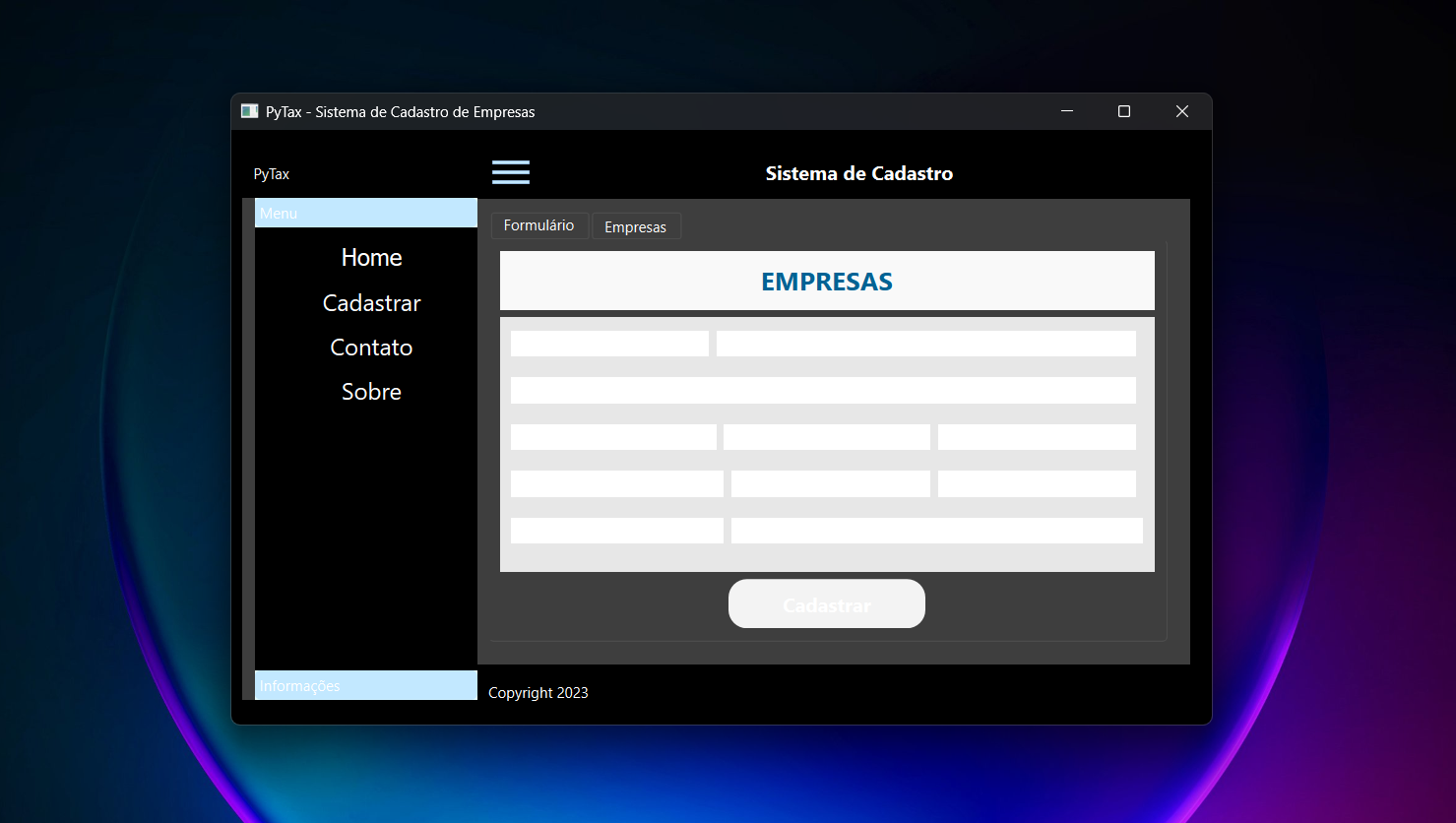1456x823 pixels.
Task: Click the Informações section header
Action: pos(299,685)
